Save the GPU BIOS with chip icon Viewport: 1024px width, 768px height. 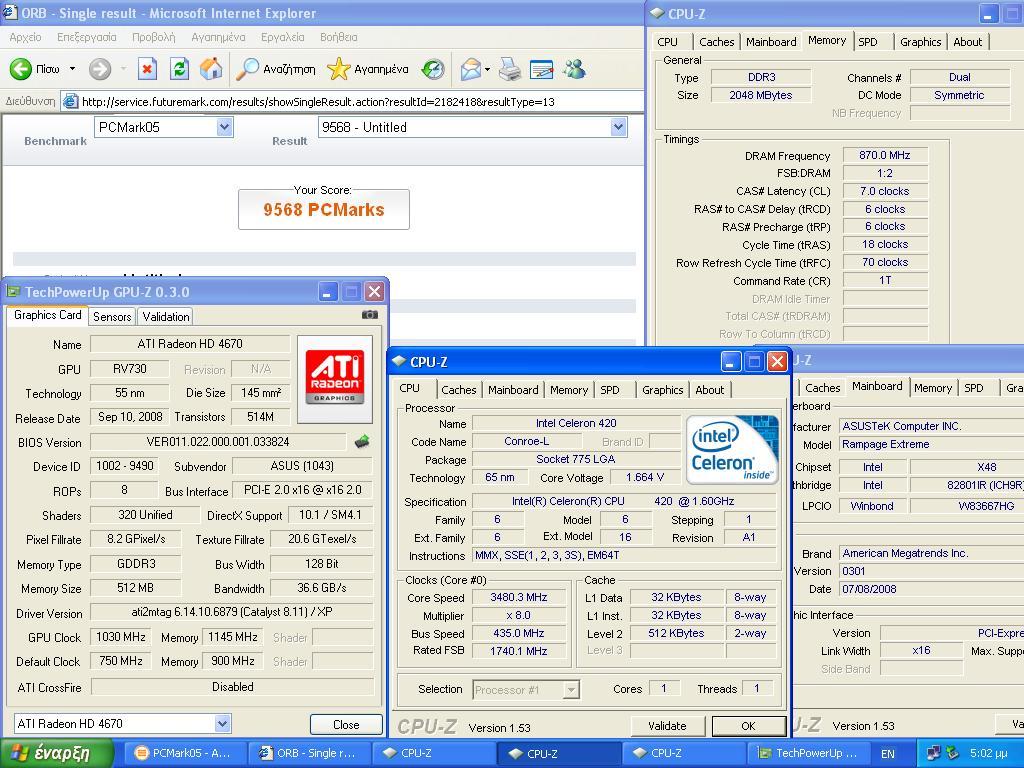point(362,442)
